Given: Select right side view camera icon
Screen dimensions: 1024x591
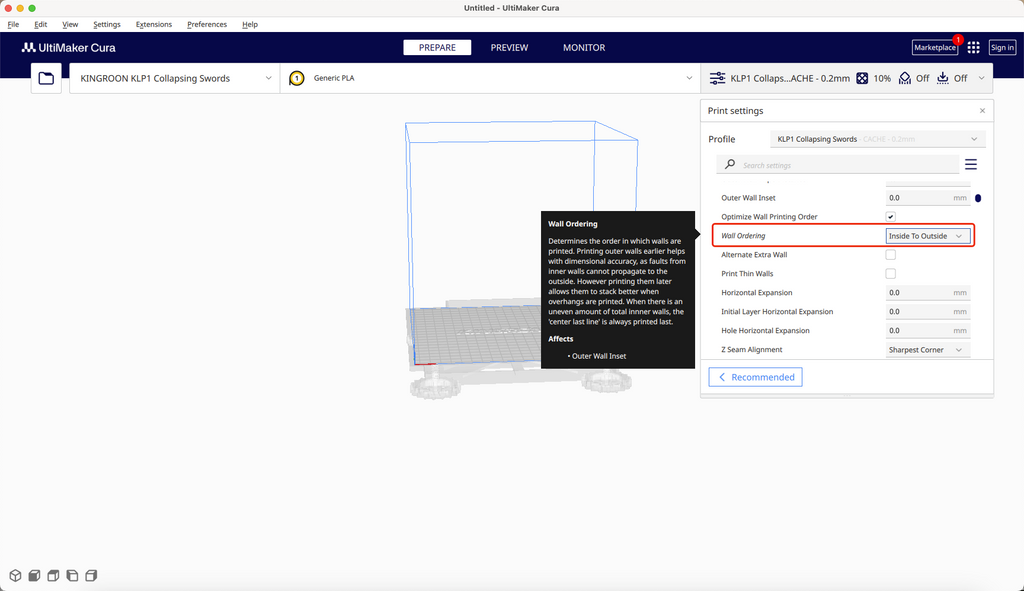Looking at the screenshot, I should click(91, 576).
